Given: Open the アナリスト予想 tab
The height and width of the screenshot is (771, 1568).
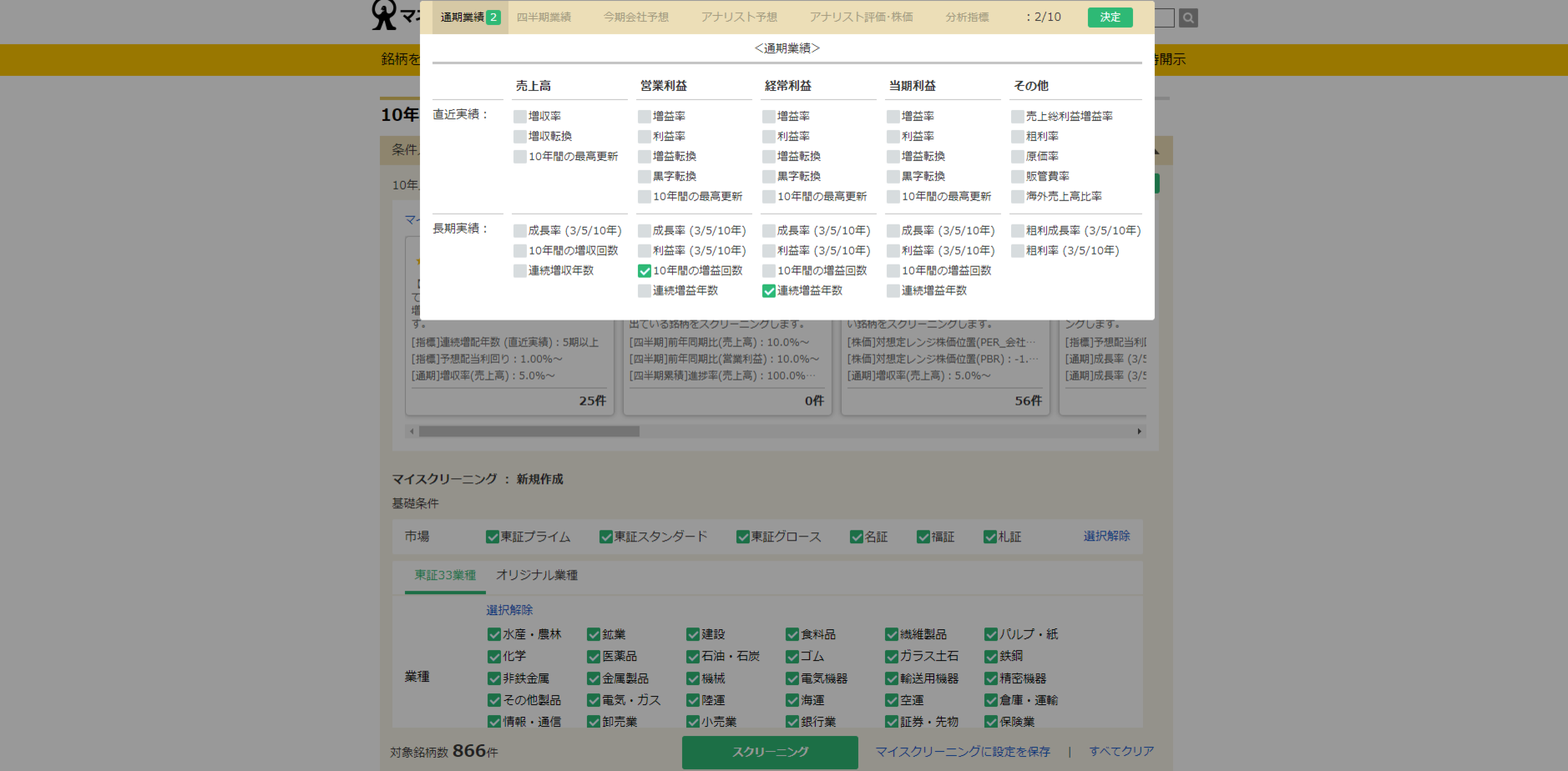Looking at the screenshot, I should (x=739, y=17).
